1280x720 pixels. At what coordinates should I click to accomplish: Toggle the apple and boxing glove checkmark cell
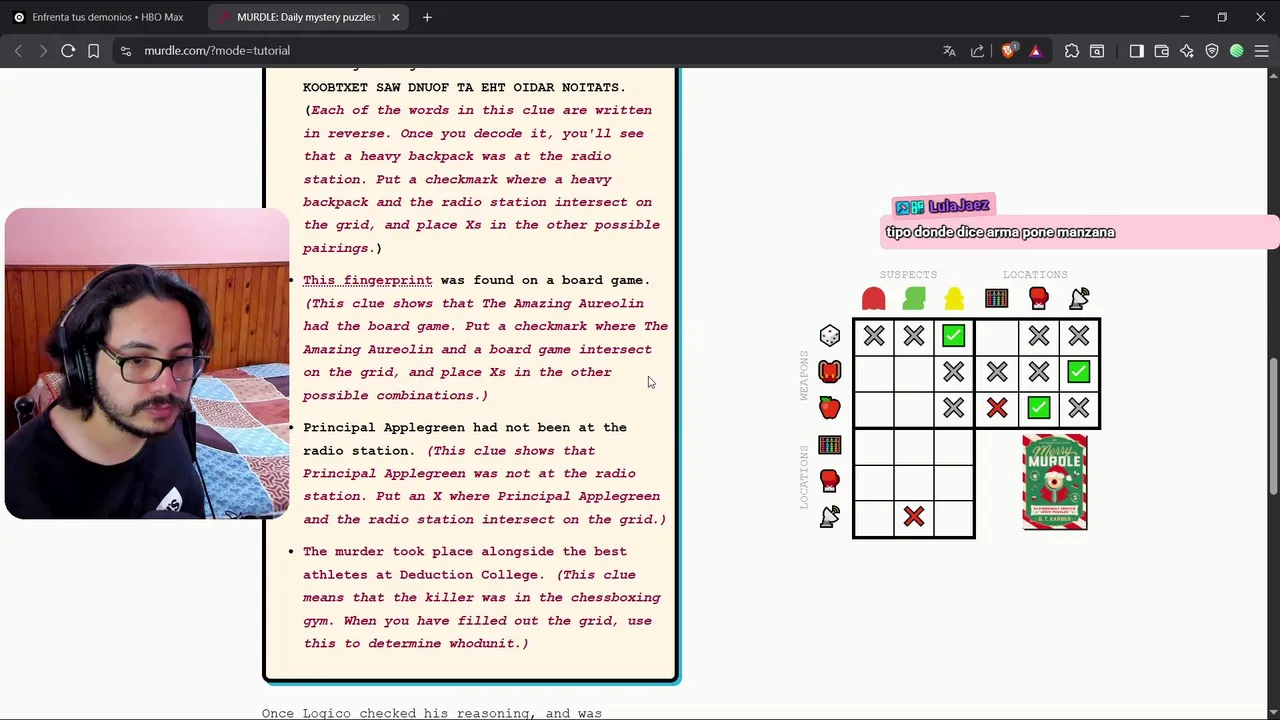coord(1039,408)
